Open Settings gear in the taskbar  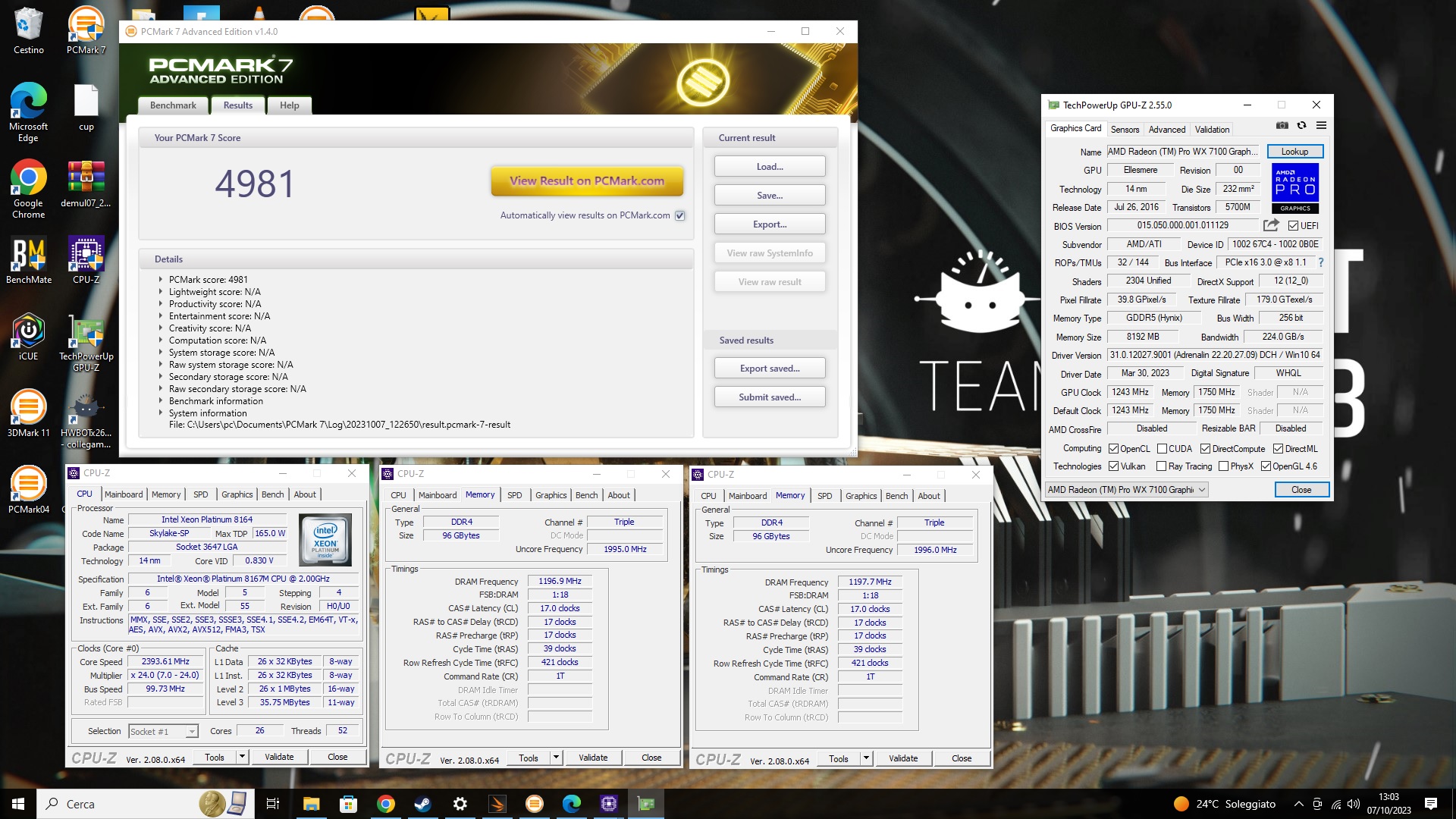coord(460,804)
